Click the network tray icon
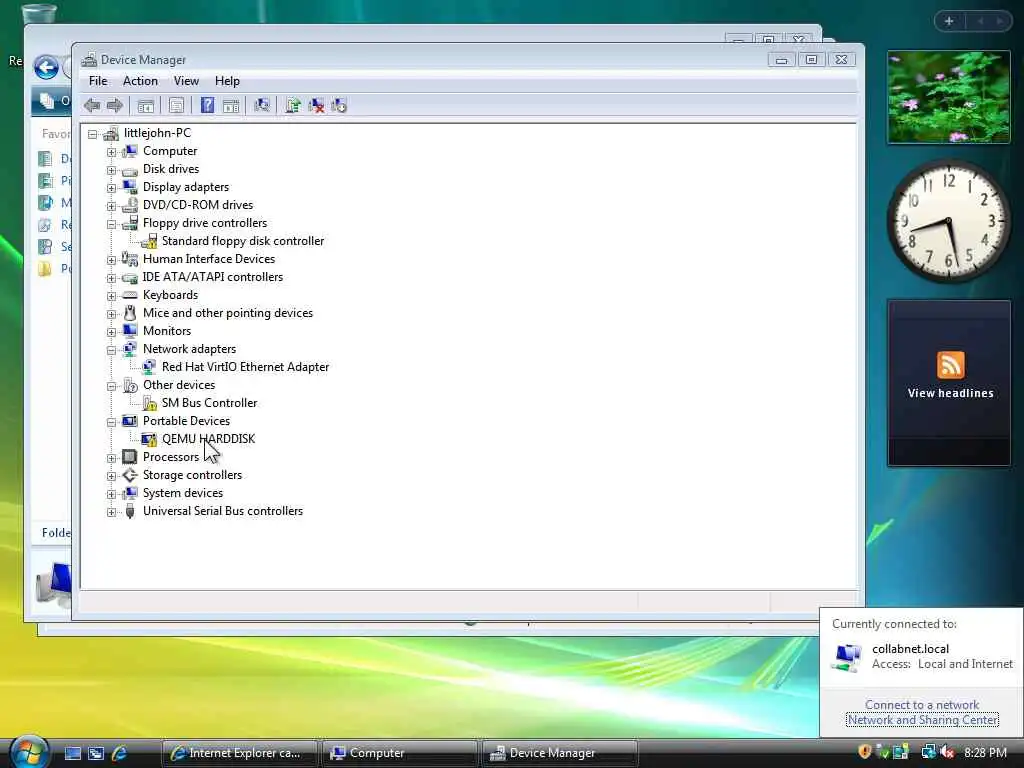 [928, 752]
